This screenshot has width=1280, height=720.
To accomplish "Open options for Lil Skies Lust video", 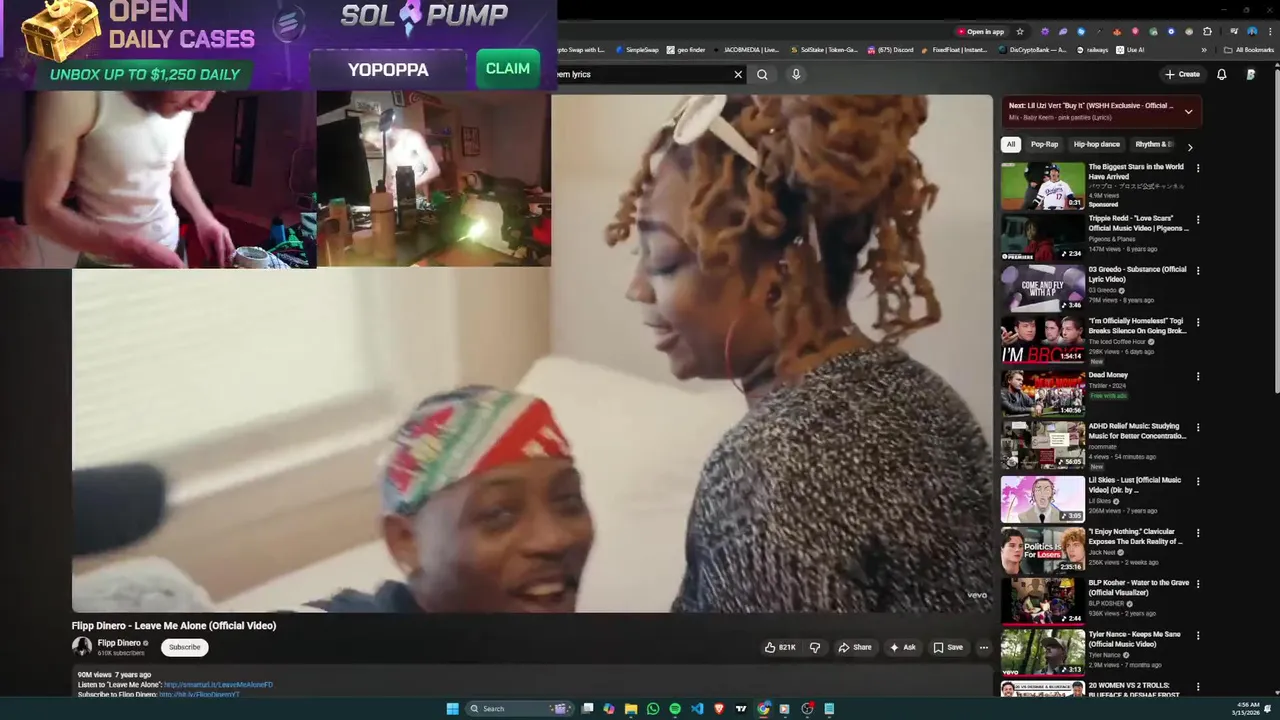I will coord(1198,481).
